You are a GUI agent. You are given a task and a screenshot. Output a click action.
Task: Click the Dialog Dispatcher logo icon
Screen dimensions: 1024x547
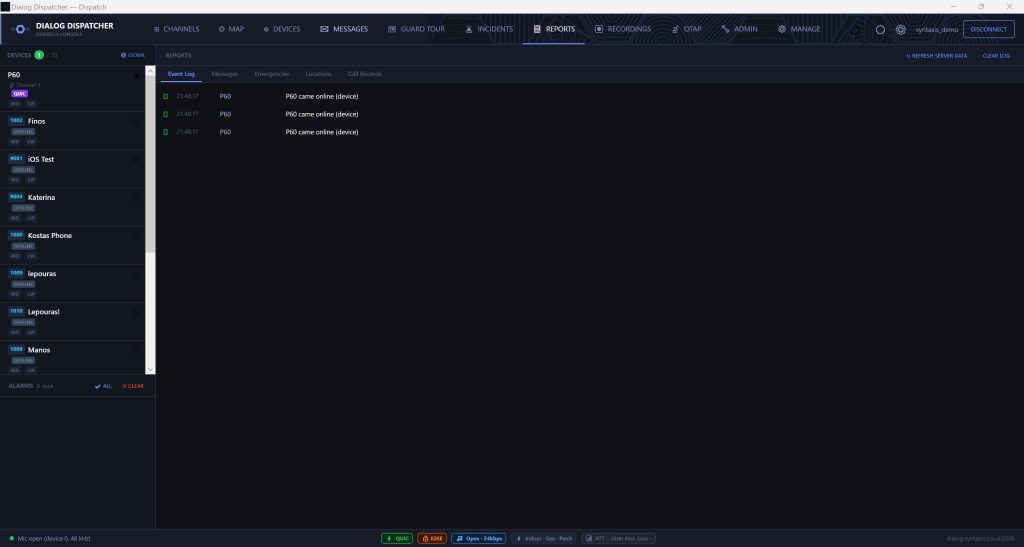click(x=20, y=29)
